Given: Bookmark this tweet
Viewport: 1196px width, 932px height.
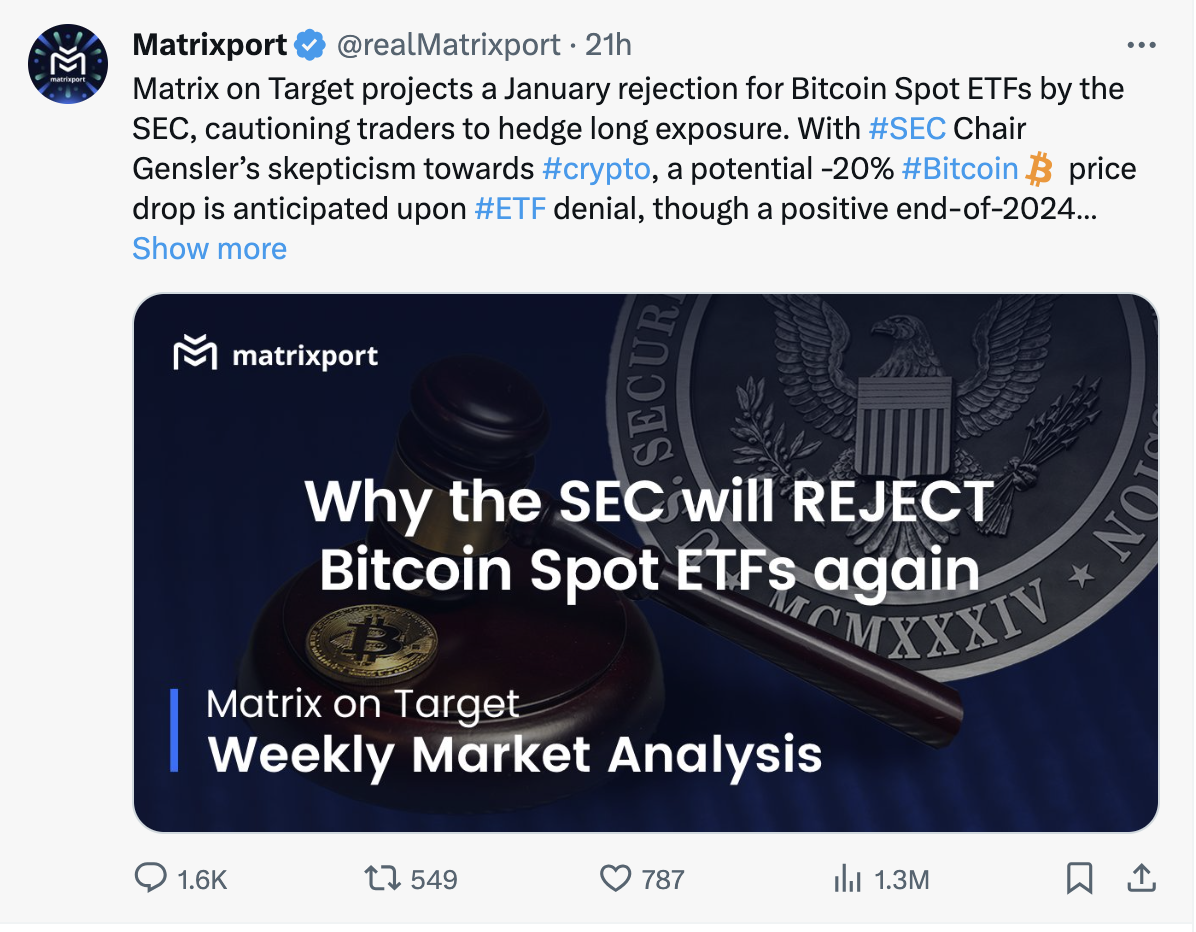Looking at the screenshot, I should [x=1080, y=879].
